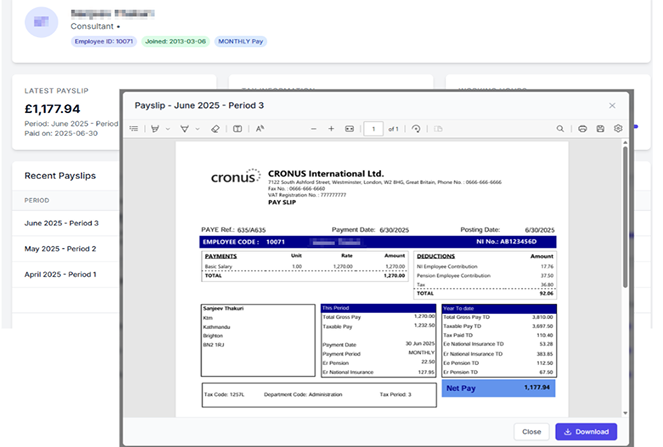The image size is (663, 447).
Task: Open PDF viewer settings gear icon
Action: click(618, 128)
